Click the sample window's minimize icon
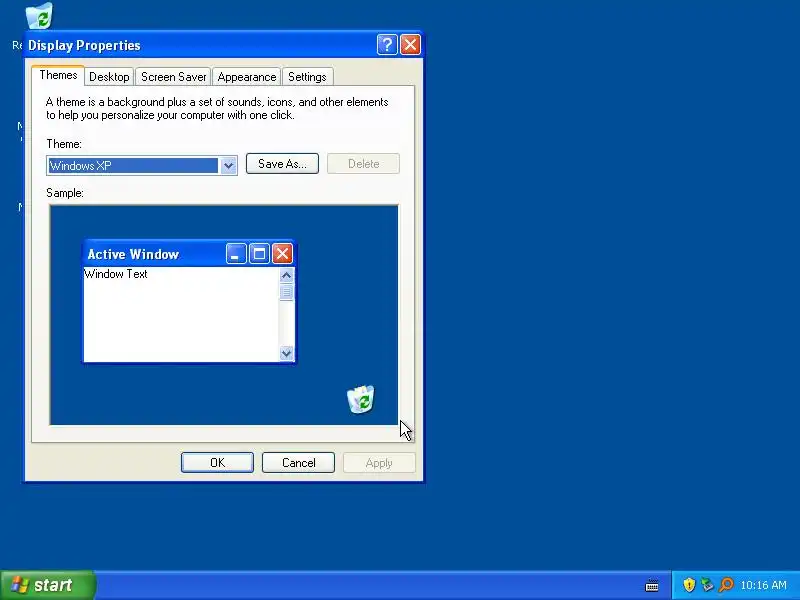Viewport: 800px width, 600px height. 236,254
